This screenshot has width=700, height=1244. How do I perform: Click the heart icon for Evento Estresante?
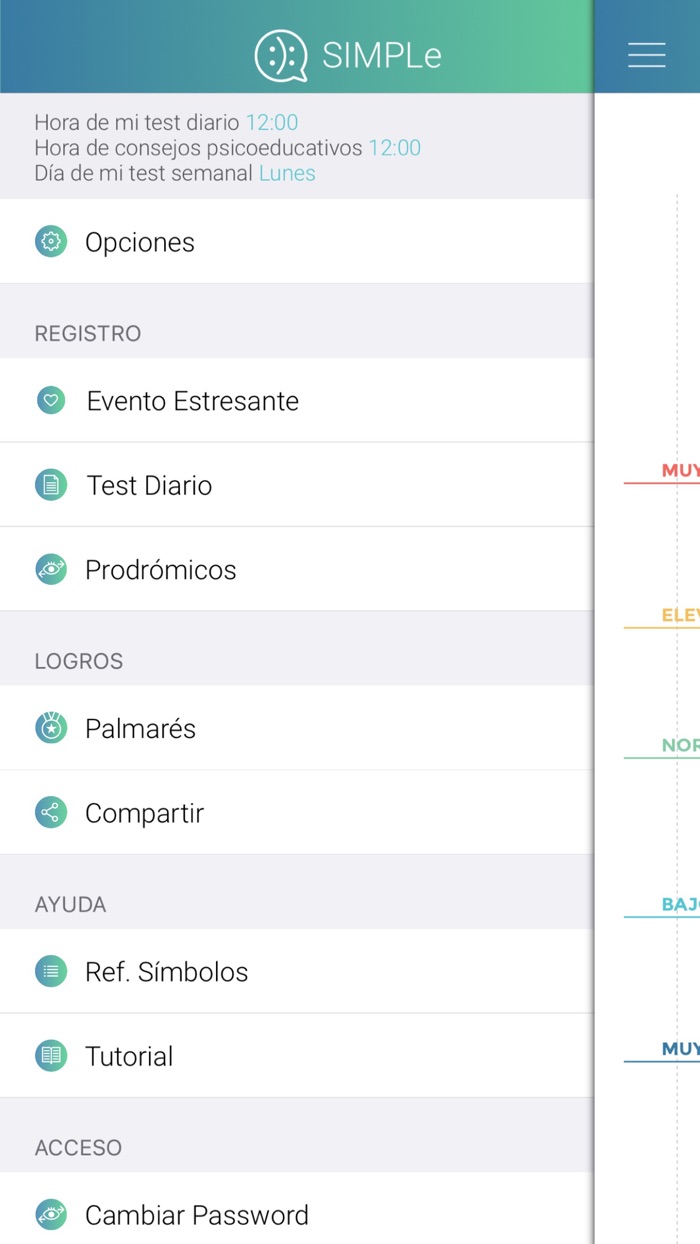tap(51, 401)
